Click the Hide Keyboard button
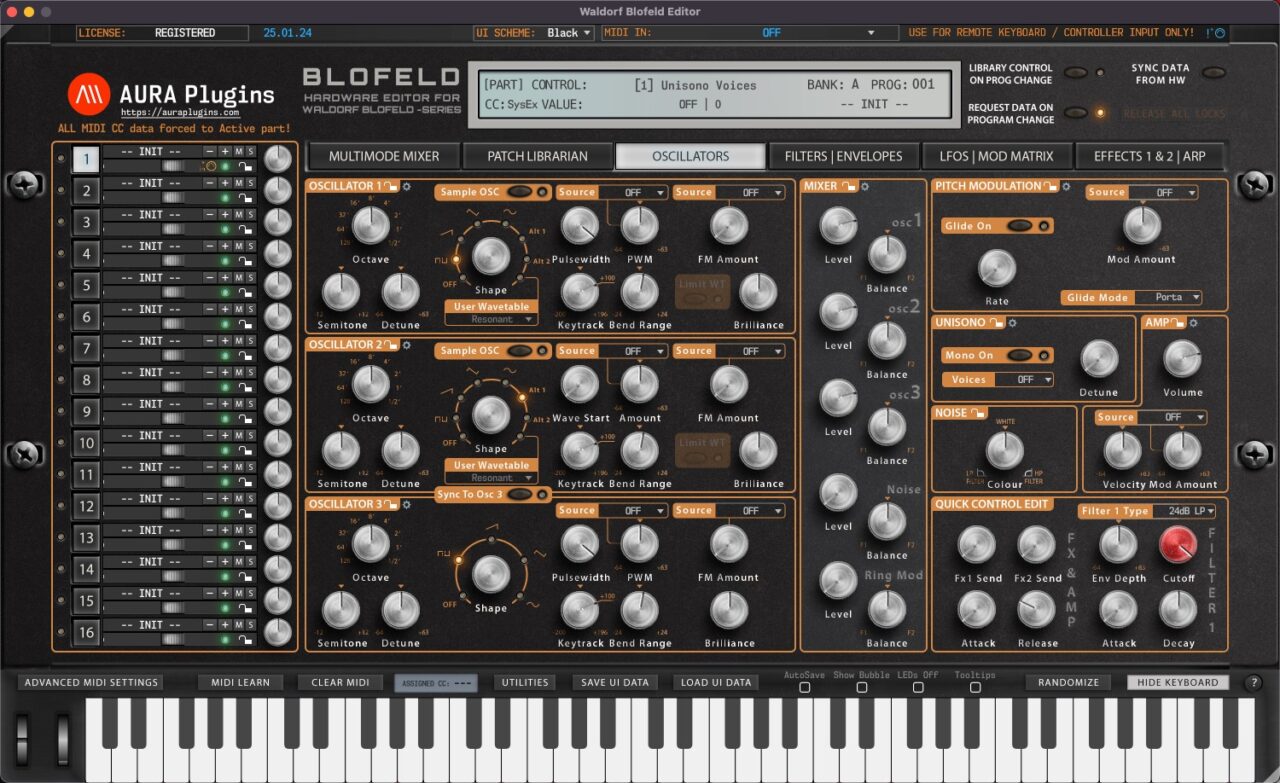Screen dimensions: 1280x783 click(1178, 682)
